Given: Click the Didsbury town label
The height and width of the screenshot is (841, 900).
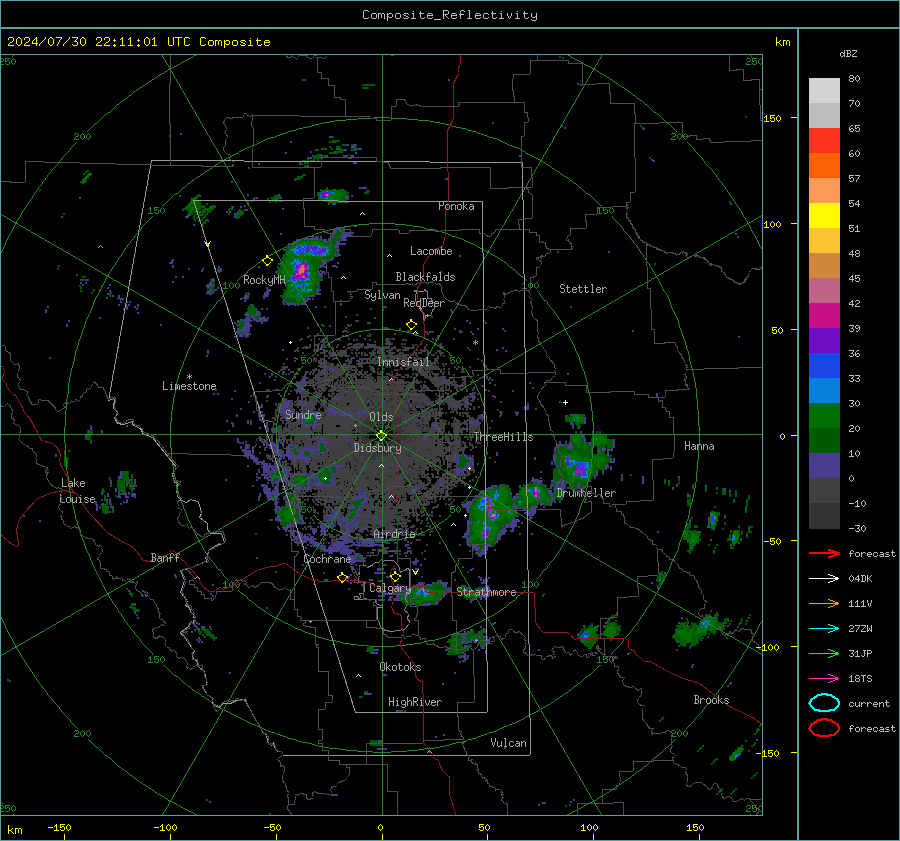Looking at the screenshot, I should [377, 448].
